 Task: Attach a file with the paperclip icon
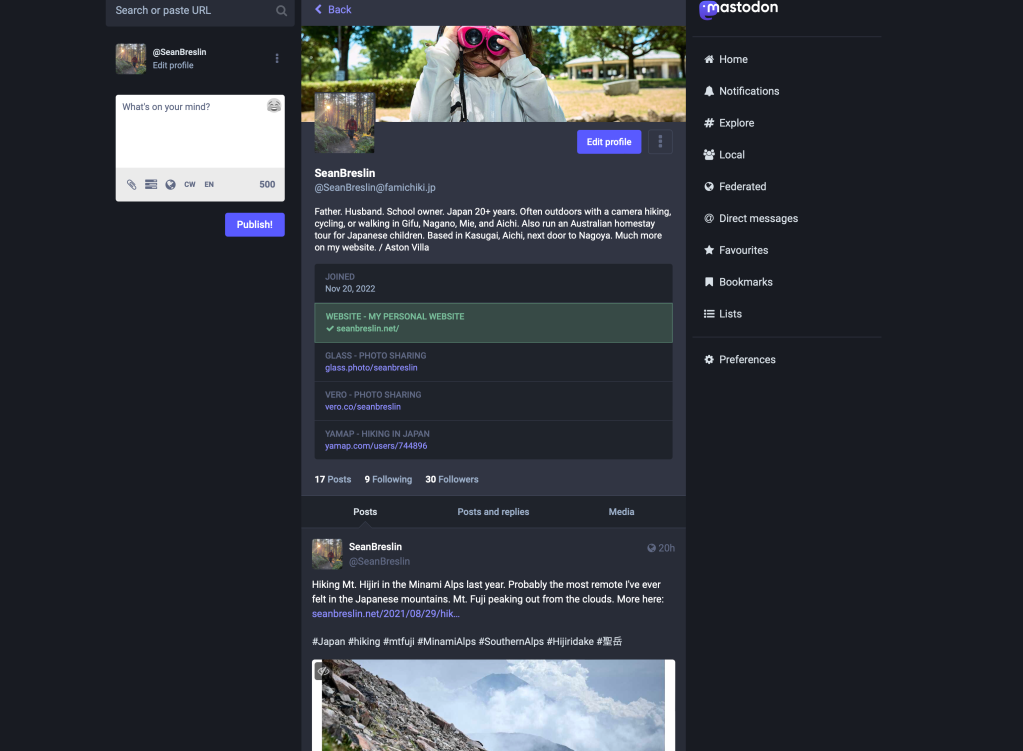point(131,184)
